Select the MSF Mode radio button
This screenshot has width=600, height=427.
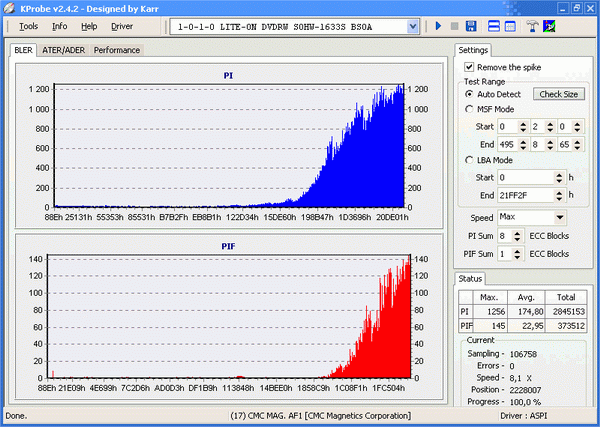click(x=469, y=109)
